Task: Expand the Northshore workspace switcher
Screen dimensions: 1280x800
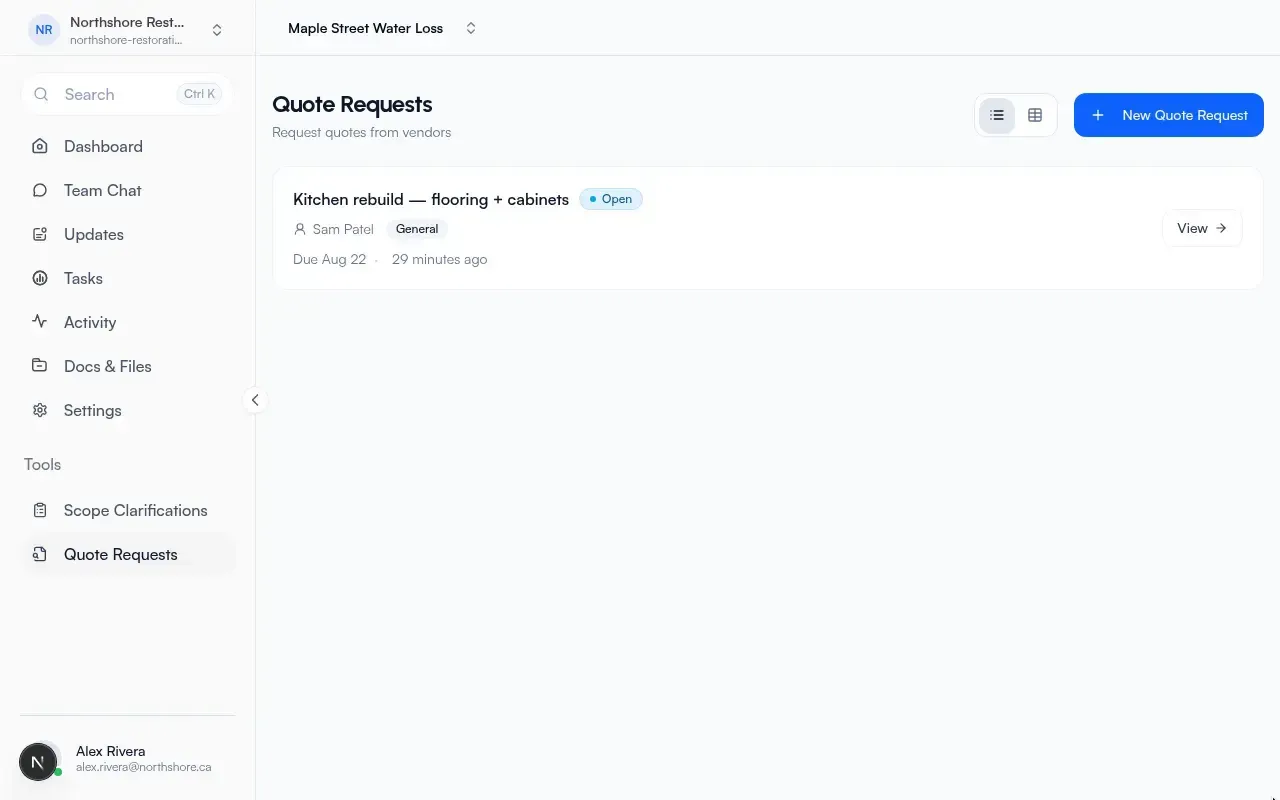Action: (217, 30)
